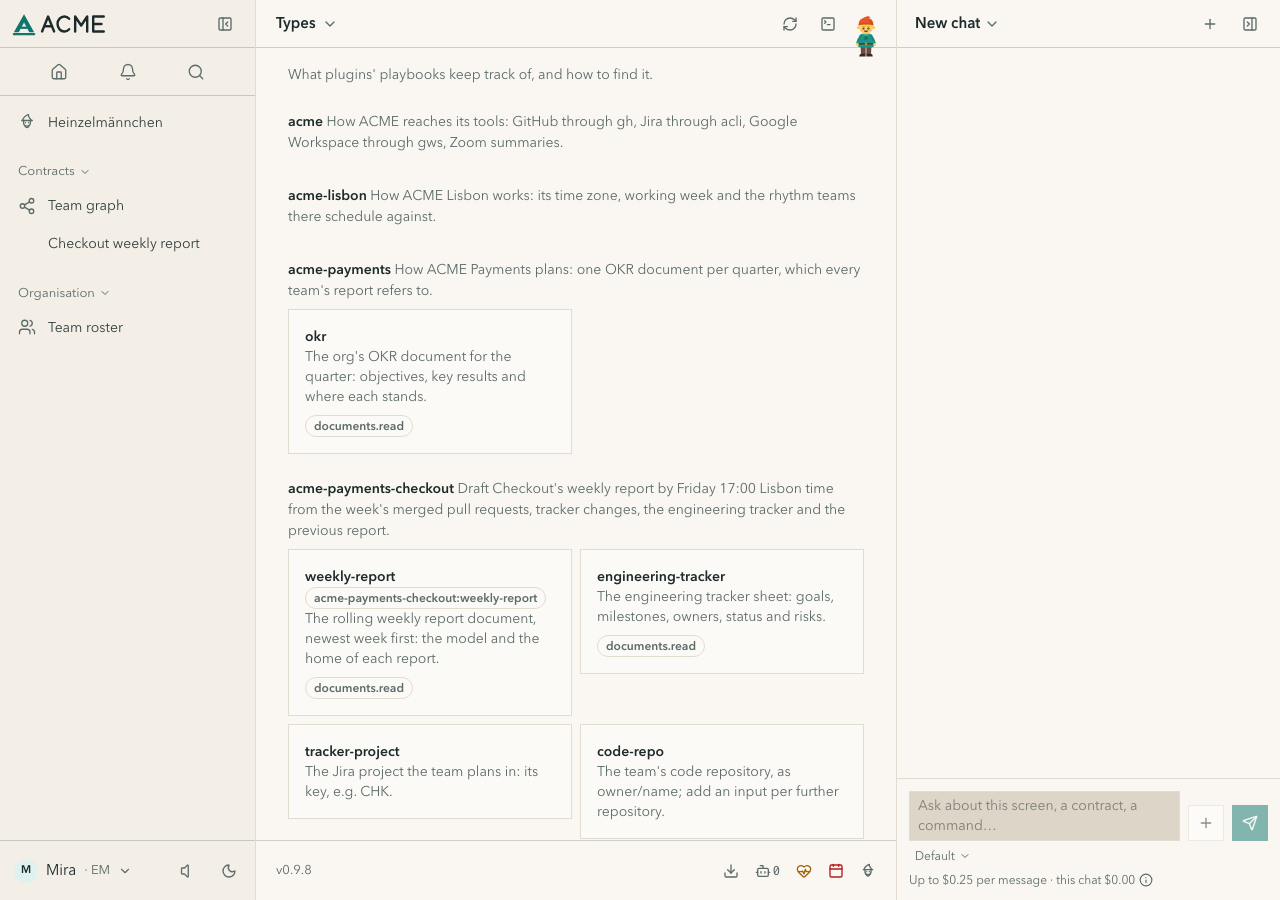The height and width of the screenshot is (900, 1280).
Task: Click documents.read tag in okr card
Action: coord(359,426)
